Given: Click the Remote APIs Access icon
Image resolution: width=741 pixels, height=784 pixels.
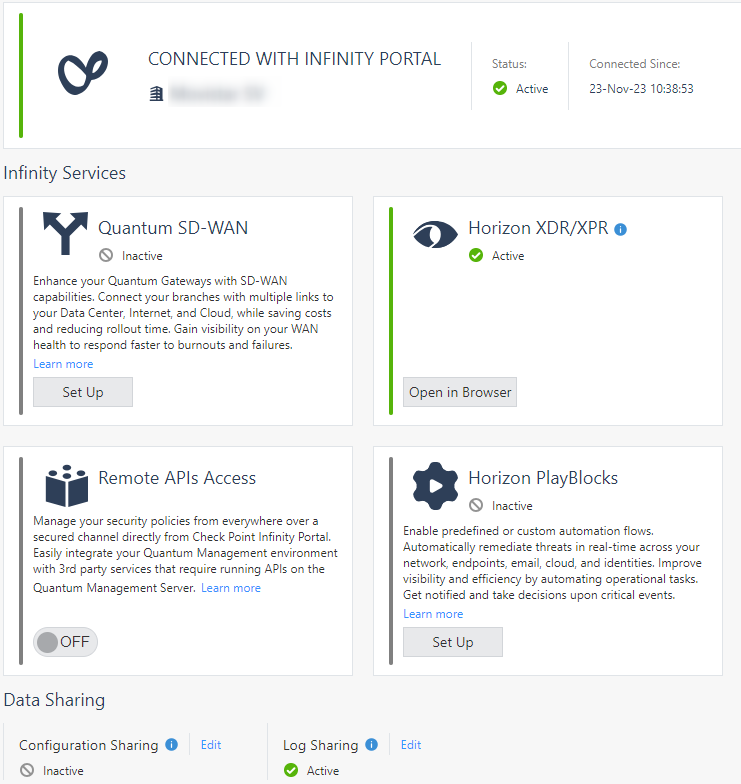Looking at the screenshot, I should 67,485.
